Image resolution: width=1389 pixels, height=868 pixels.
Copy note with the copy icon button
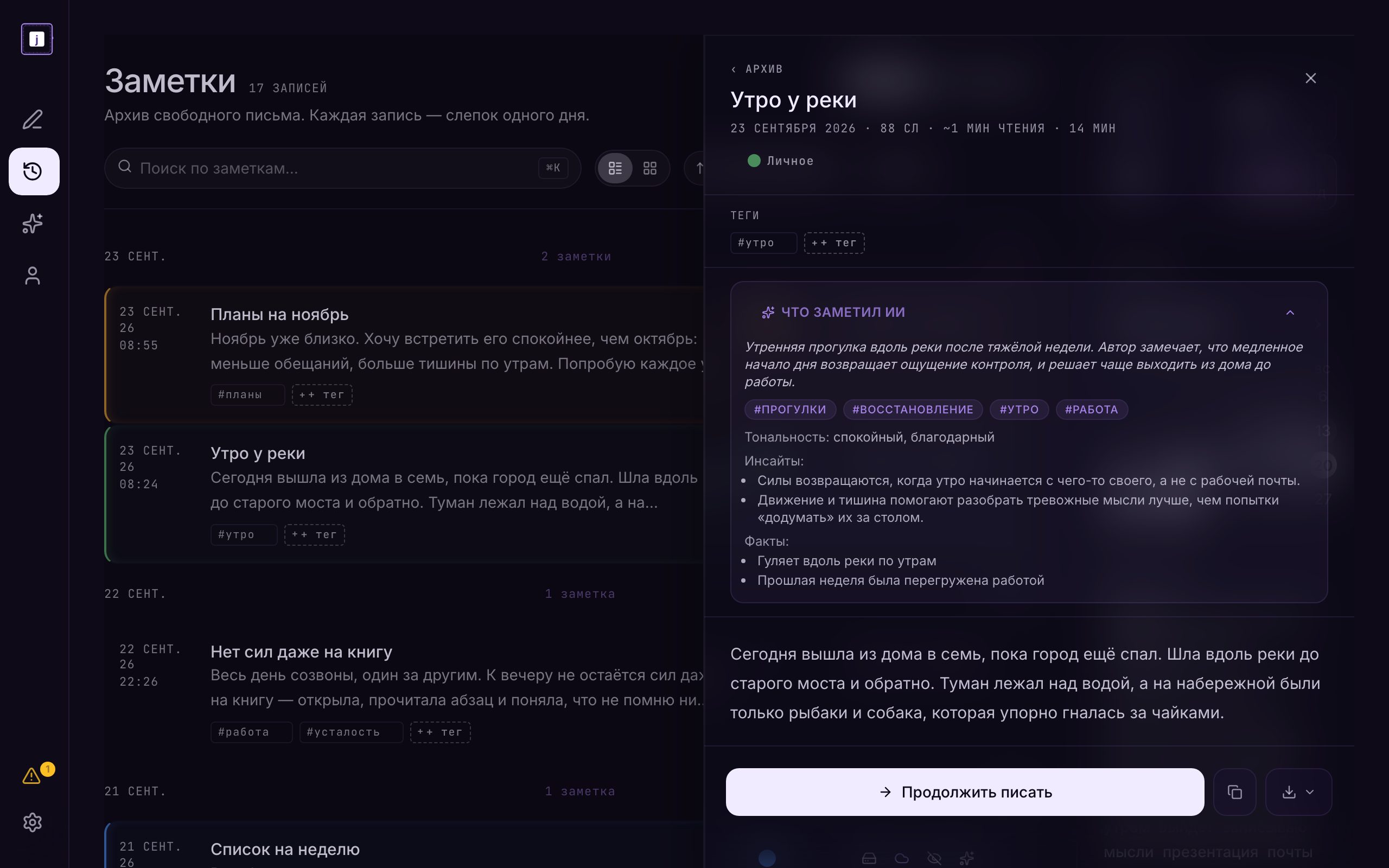tap(1234, 792)
